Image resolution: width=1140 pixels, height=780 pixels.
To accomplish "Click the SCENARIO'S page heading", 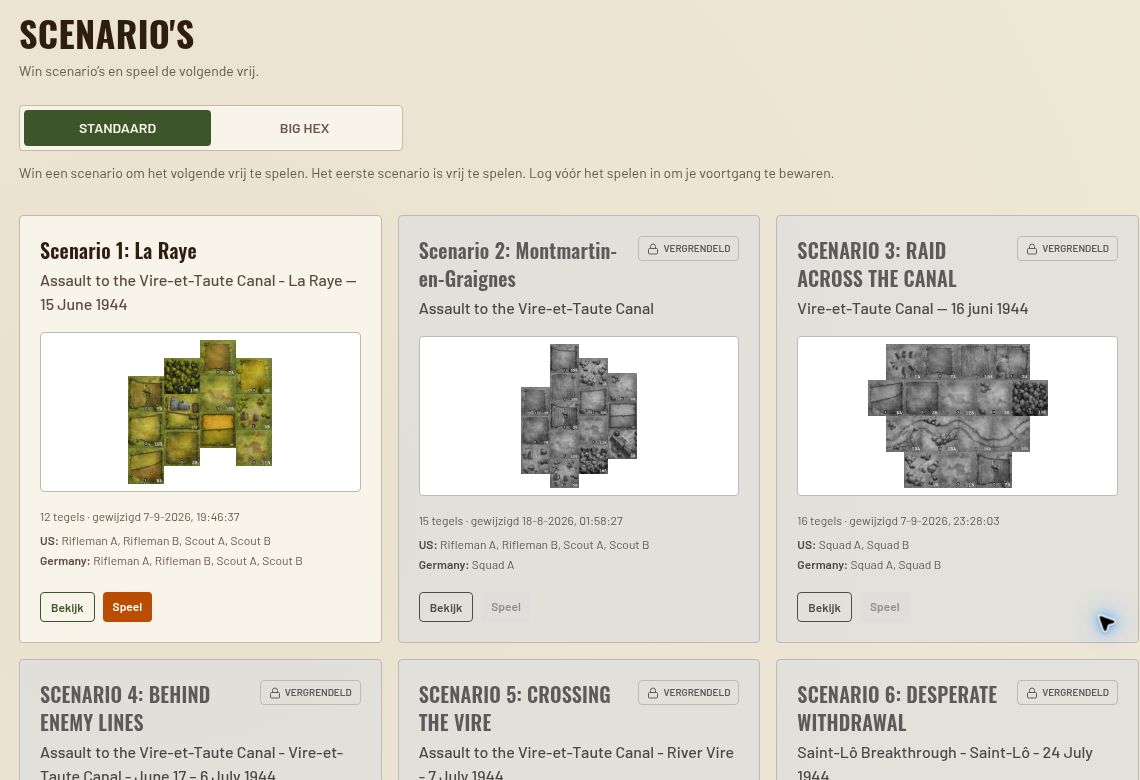I will 107,35.
